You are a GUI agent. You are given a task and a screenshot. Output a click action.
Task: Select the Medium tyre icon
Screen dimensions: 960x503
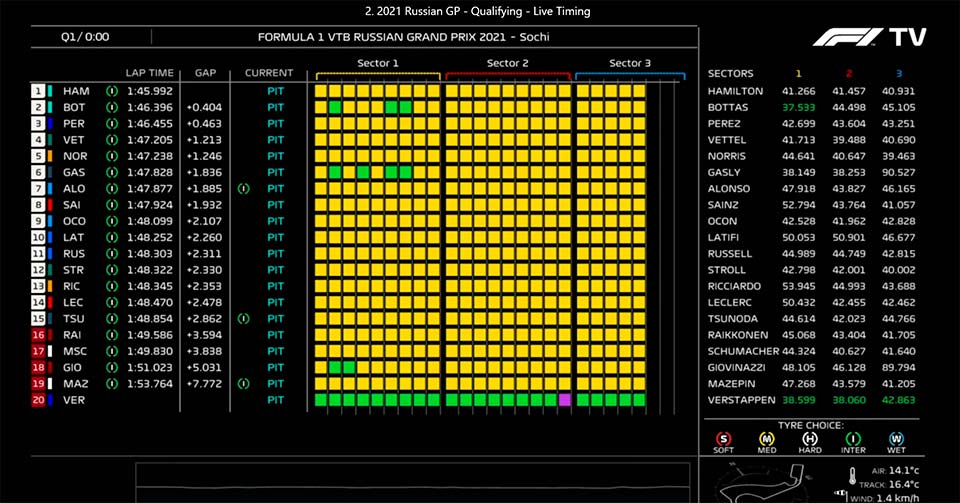coord(767,436)
